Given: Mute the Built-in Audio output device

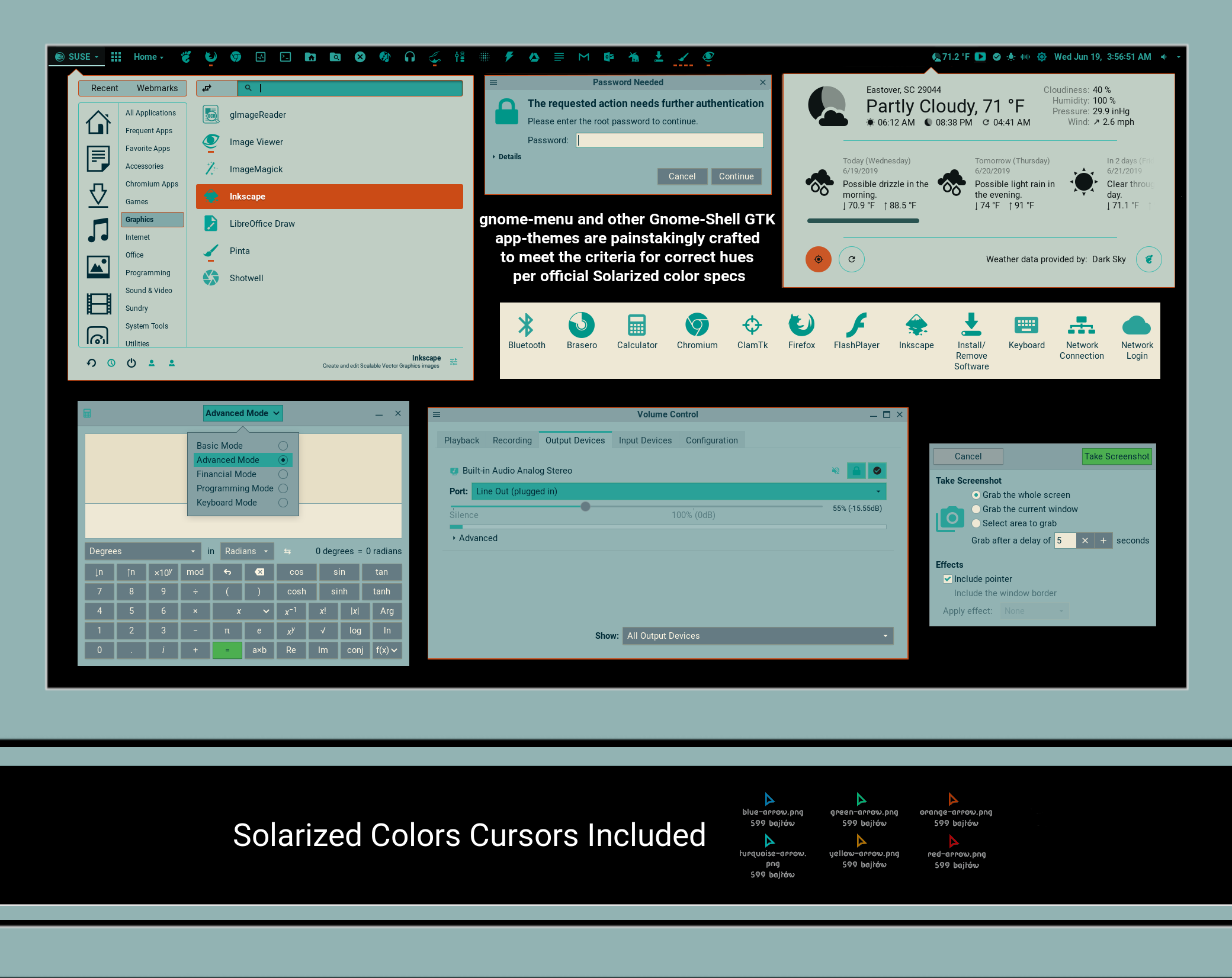Looking at the screenshot, I should click(x=836, y=471).
